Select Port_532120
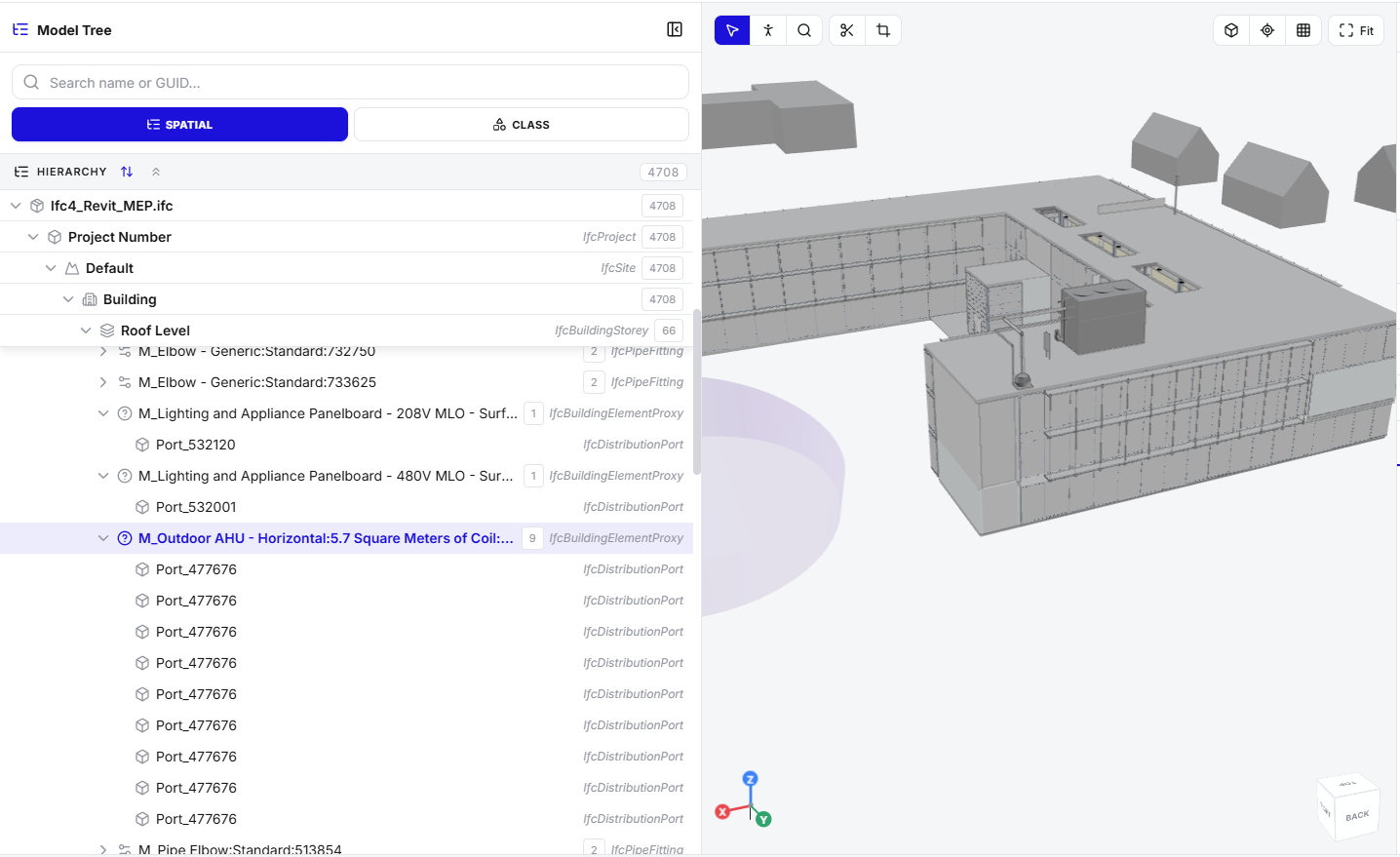This screenshot has height=857, width=1400. coord(346,445)
